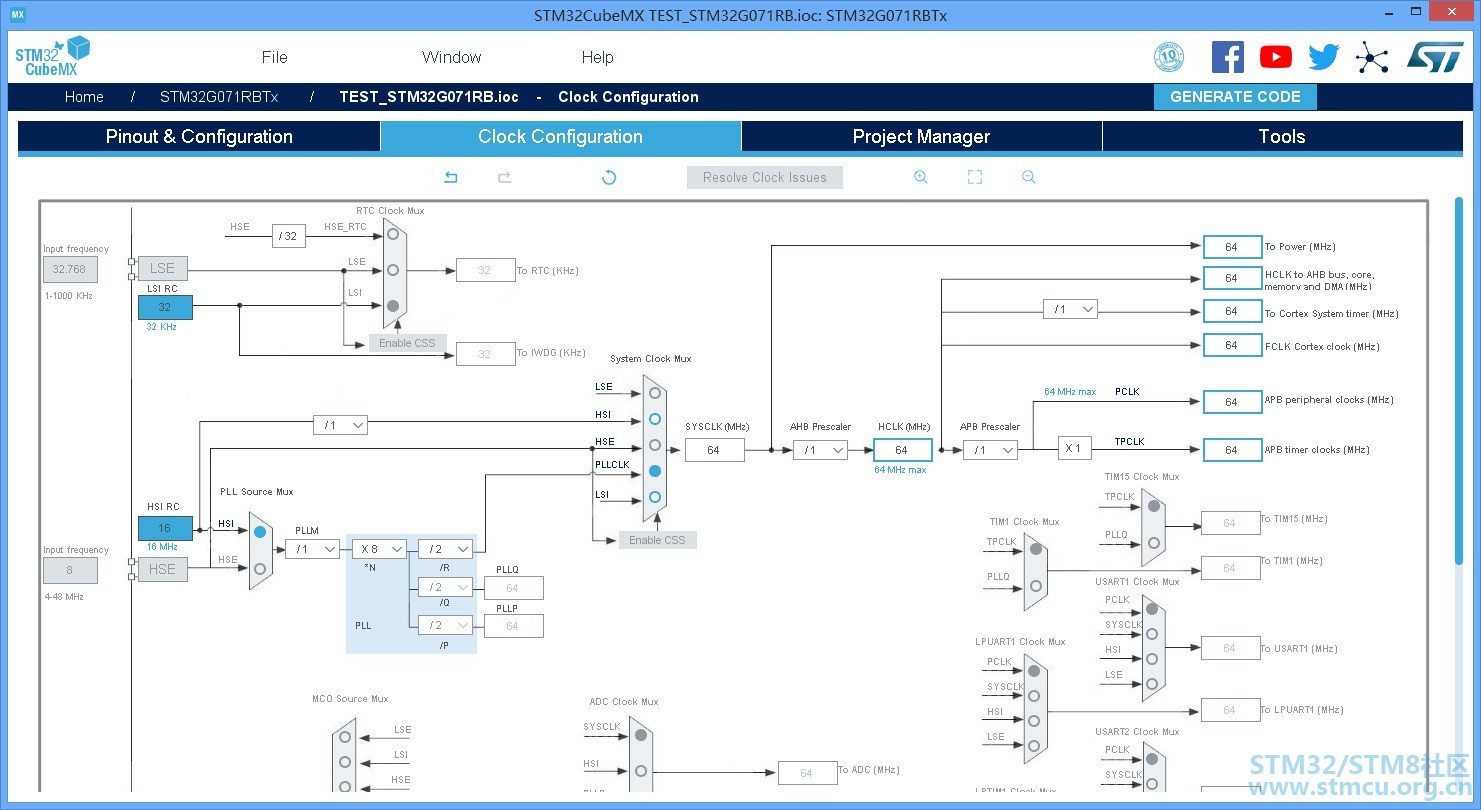Click the SYSCLK (MHz) value field

coord(715,450)
